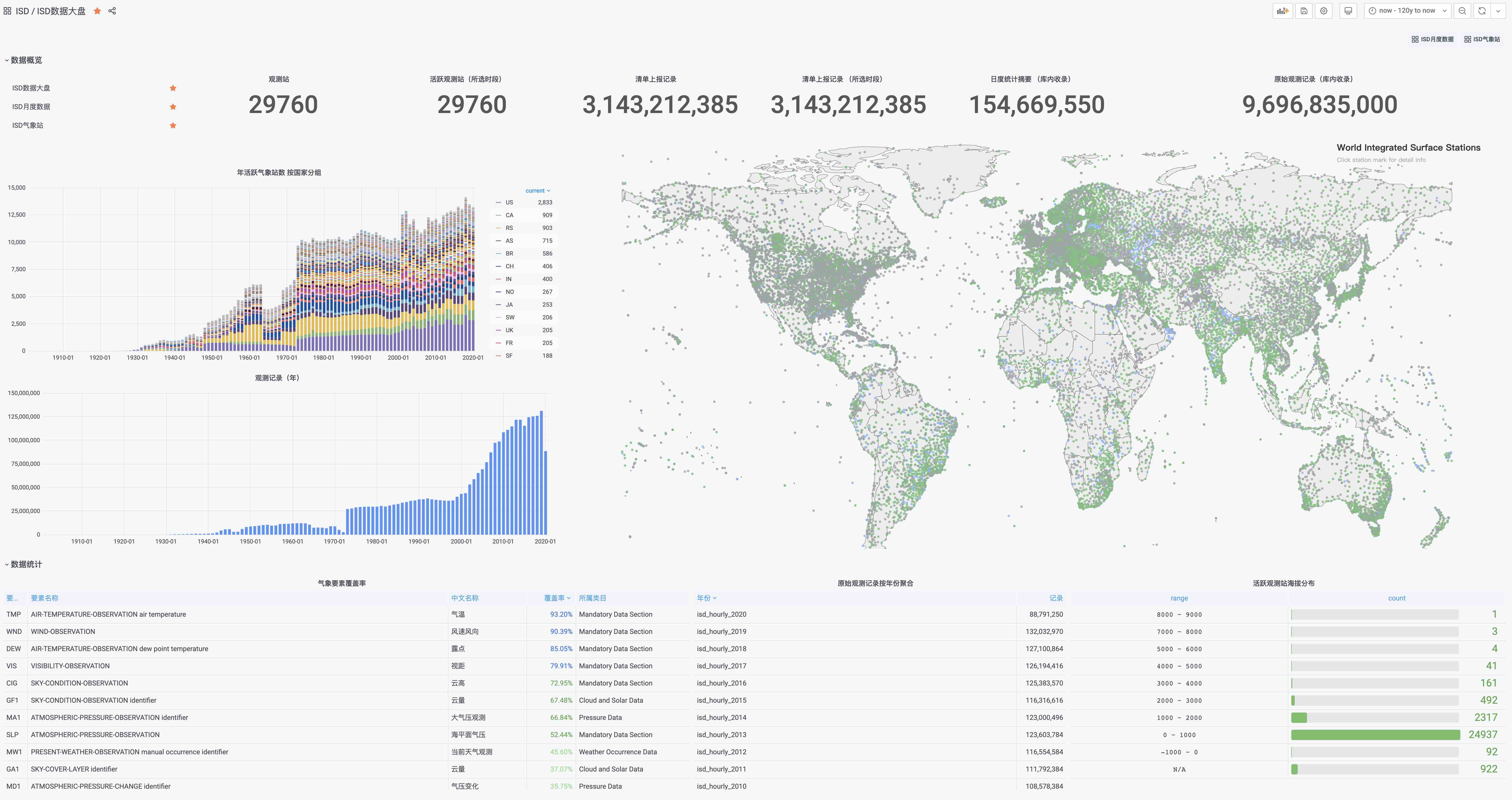The height and width of the screenshot is (800, 1512).
Task: Toggle the CA series in the legend
Action: pos(509,215)
